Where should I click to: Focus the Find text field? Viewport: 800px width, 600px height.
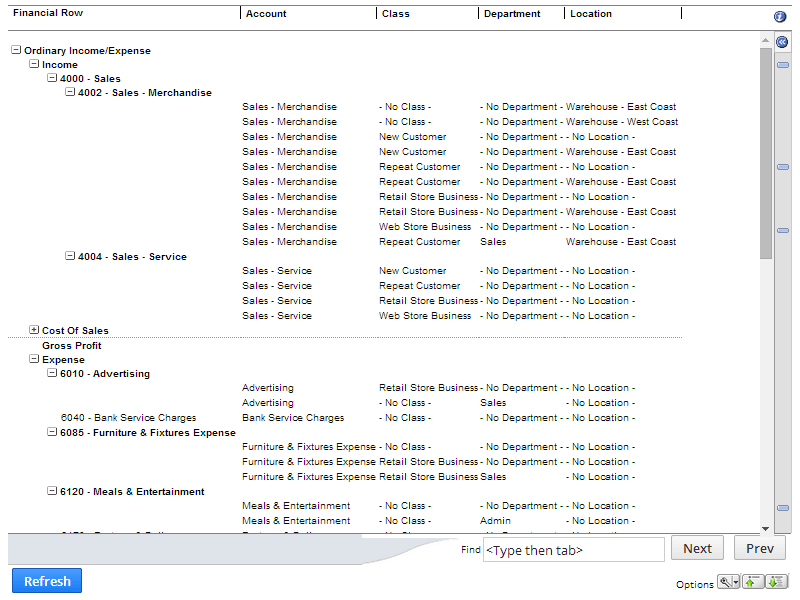point(573,550)
